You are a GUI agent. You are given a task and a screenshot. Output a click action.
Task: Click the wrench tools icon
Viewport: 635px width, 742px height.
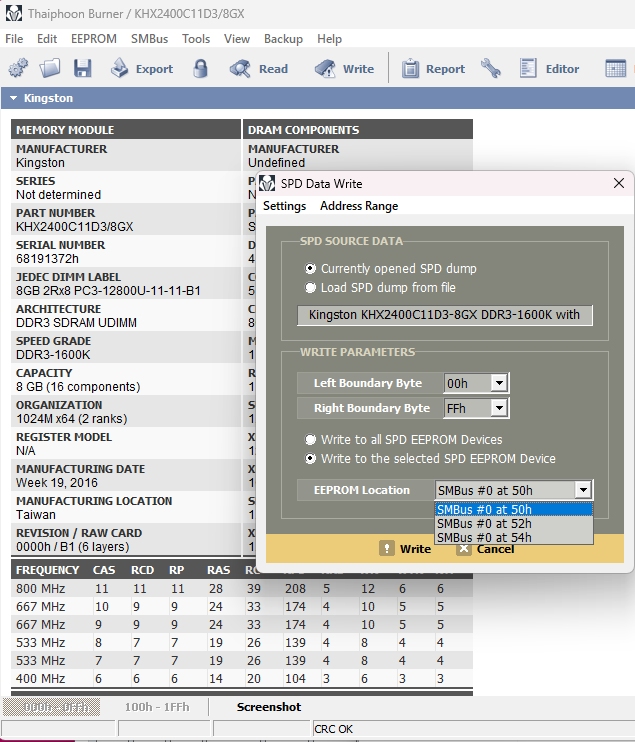[491, 69]
